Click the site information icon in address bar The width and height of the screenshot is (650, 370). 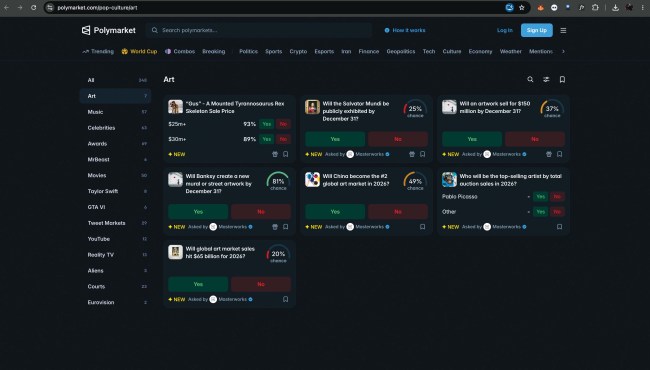point(50,7)
